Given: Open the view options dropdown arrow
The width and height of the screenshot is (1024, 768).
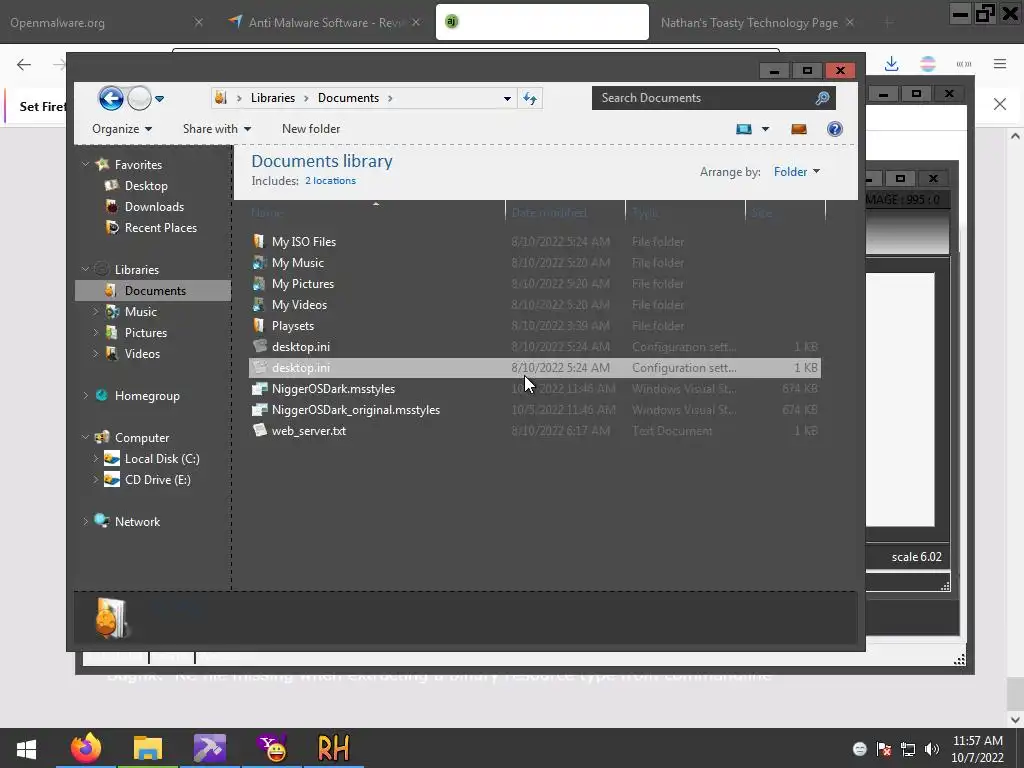Looking at the screenshot, I should point(765,129).
